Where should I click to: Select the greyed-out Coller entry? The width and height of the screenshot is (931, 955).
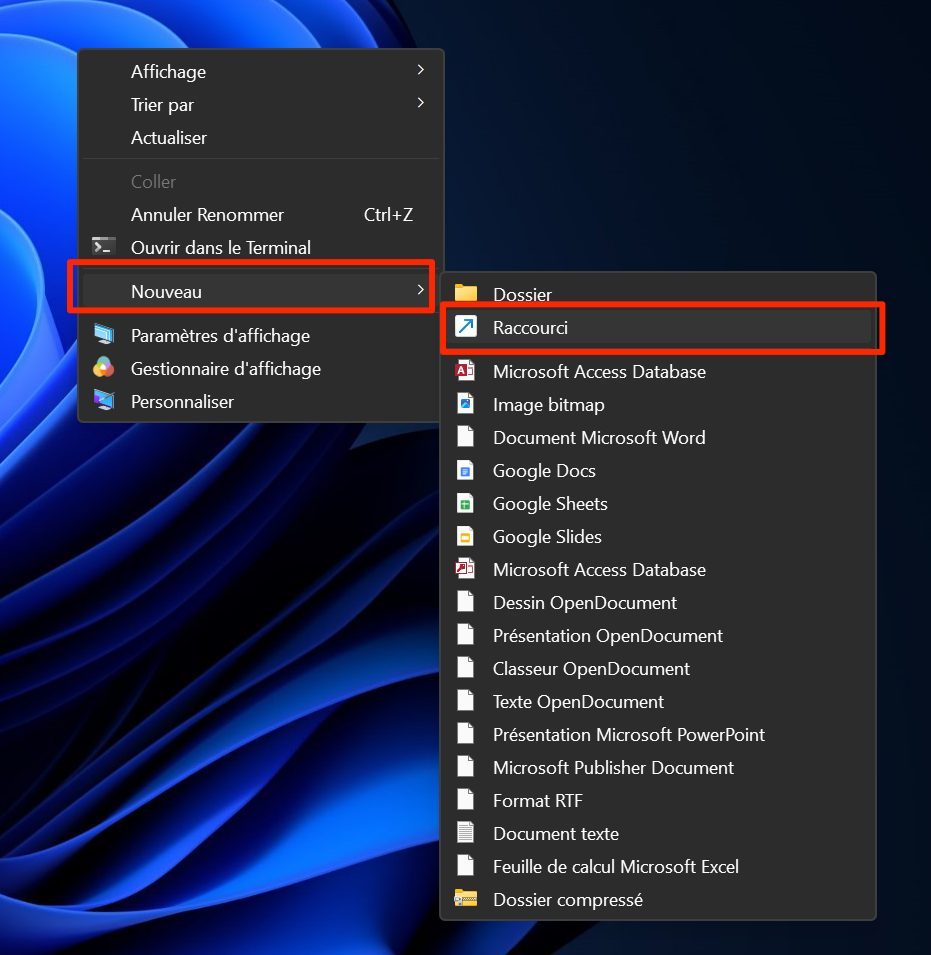[x=260, y=181]
